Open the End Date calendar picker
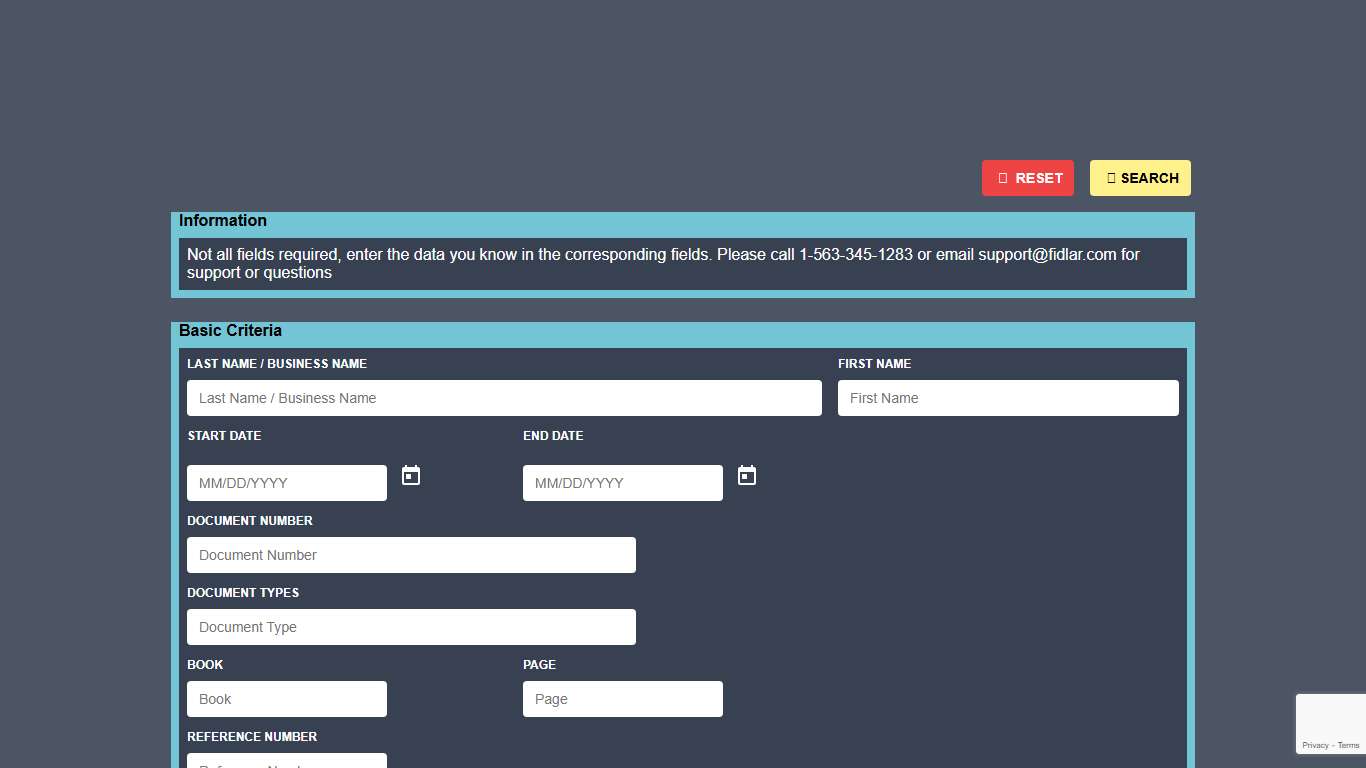The image size is (1366, 768). (x=747, y=476)
